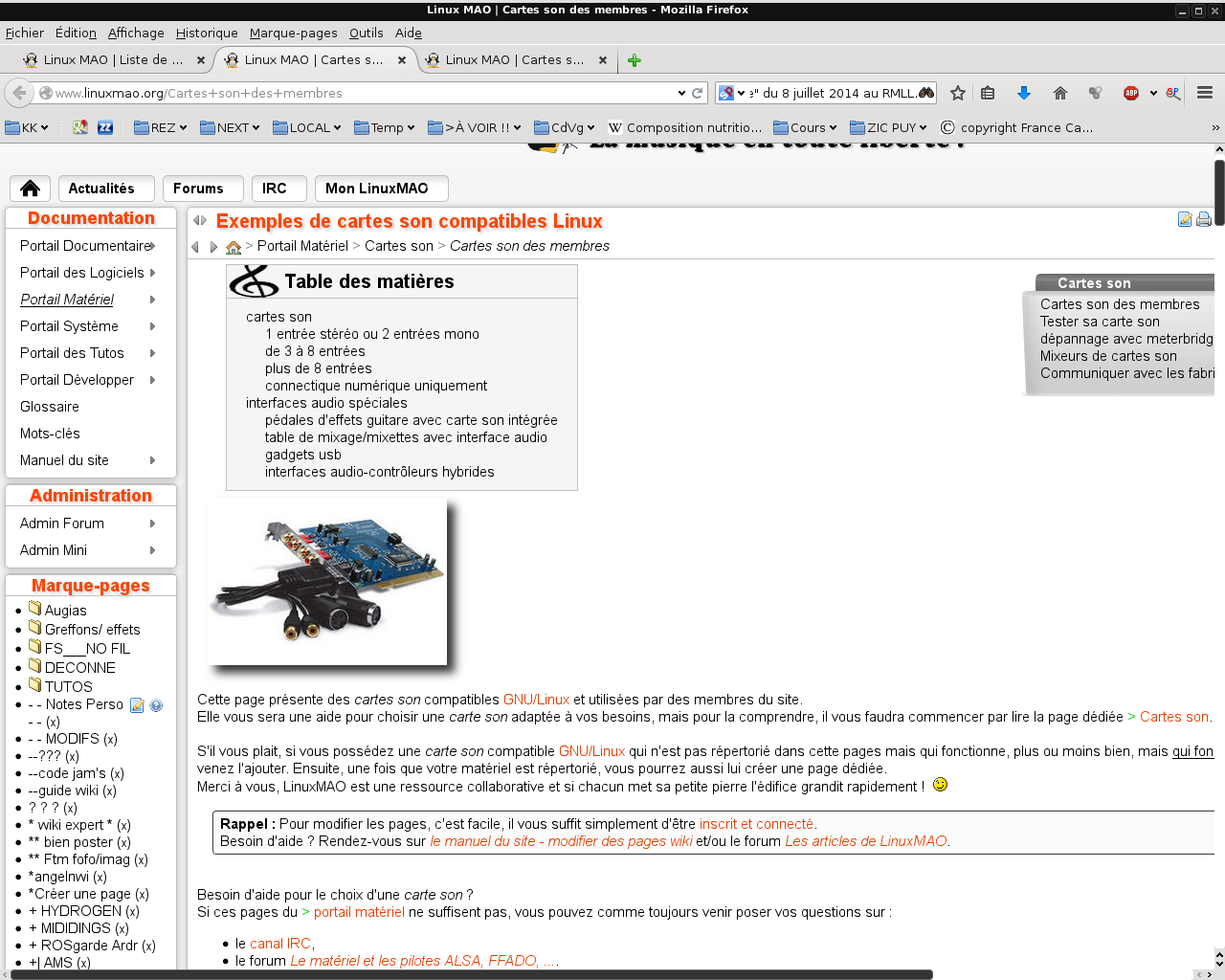Reload the page using the refresh icon

pyautogui.click(x=698, y=93)
